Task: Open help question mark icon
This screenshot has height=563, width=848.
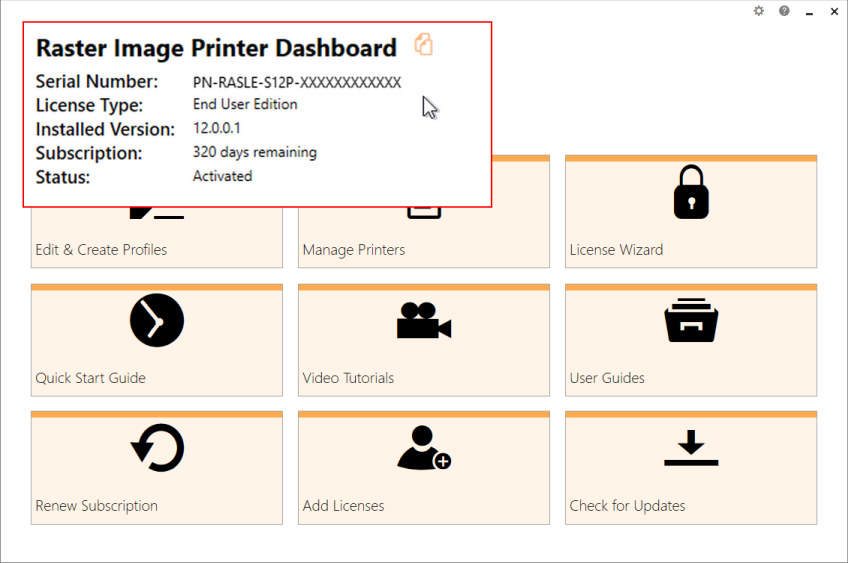Action: (784, 11)
